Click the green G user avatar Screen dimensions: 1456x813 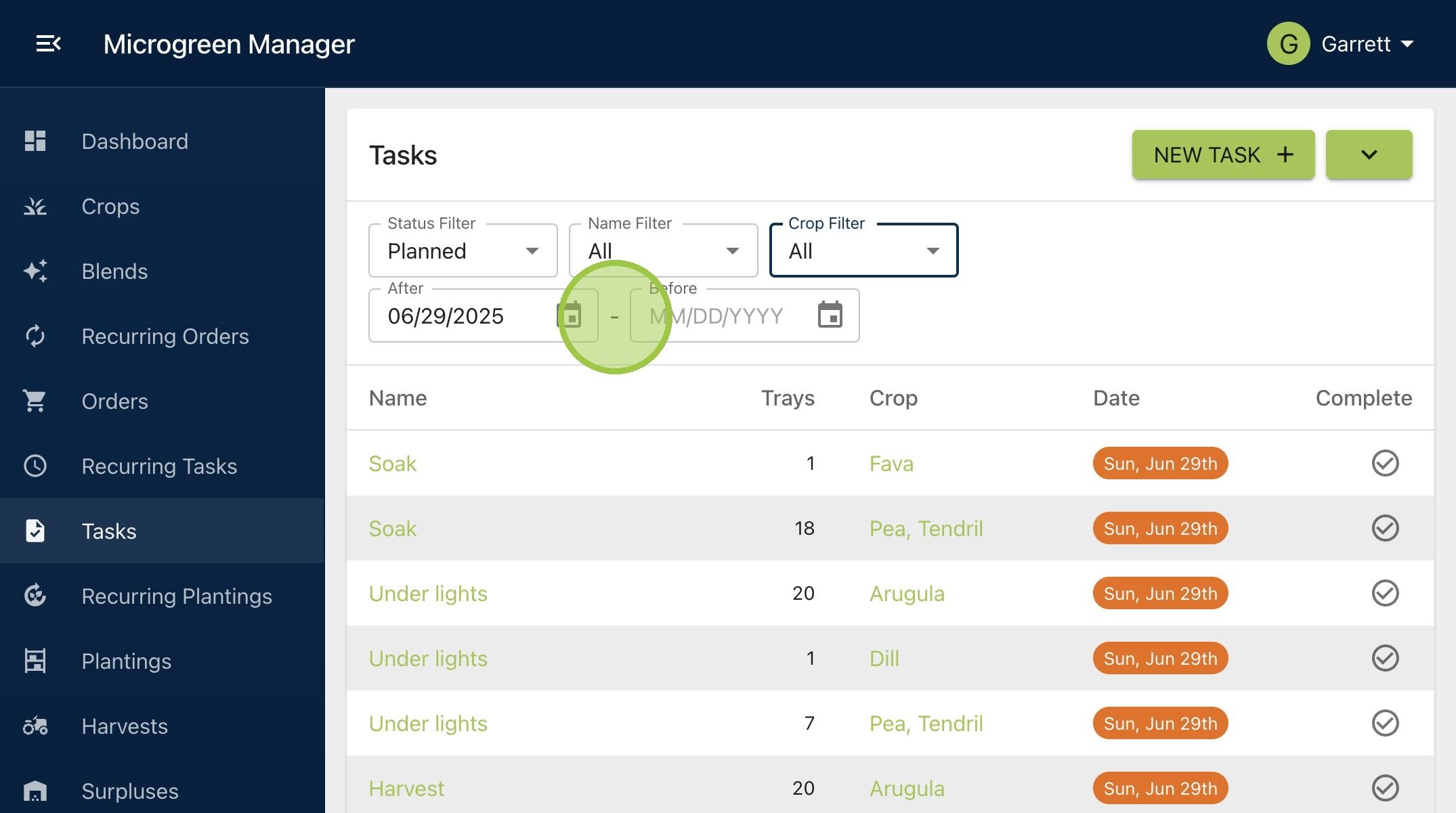click(1289, 44)
